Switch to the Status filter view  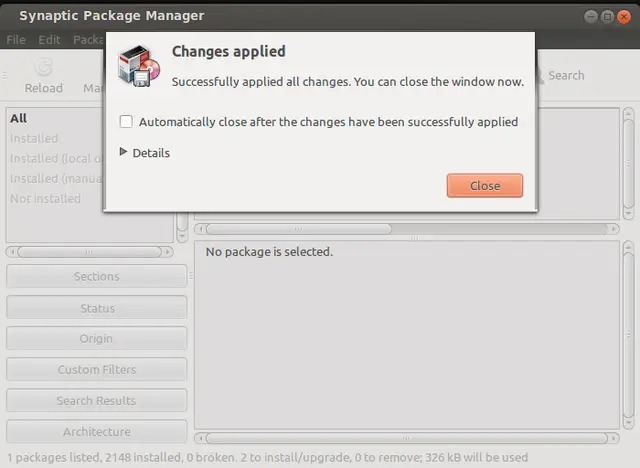[97, 308]
